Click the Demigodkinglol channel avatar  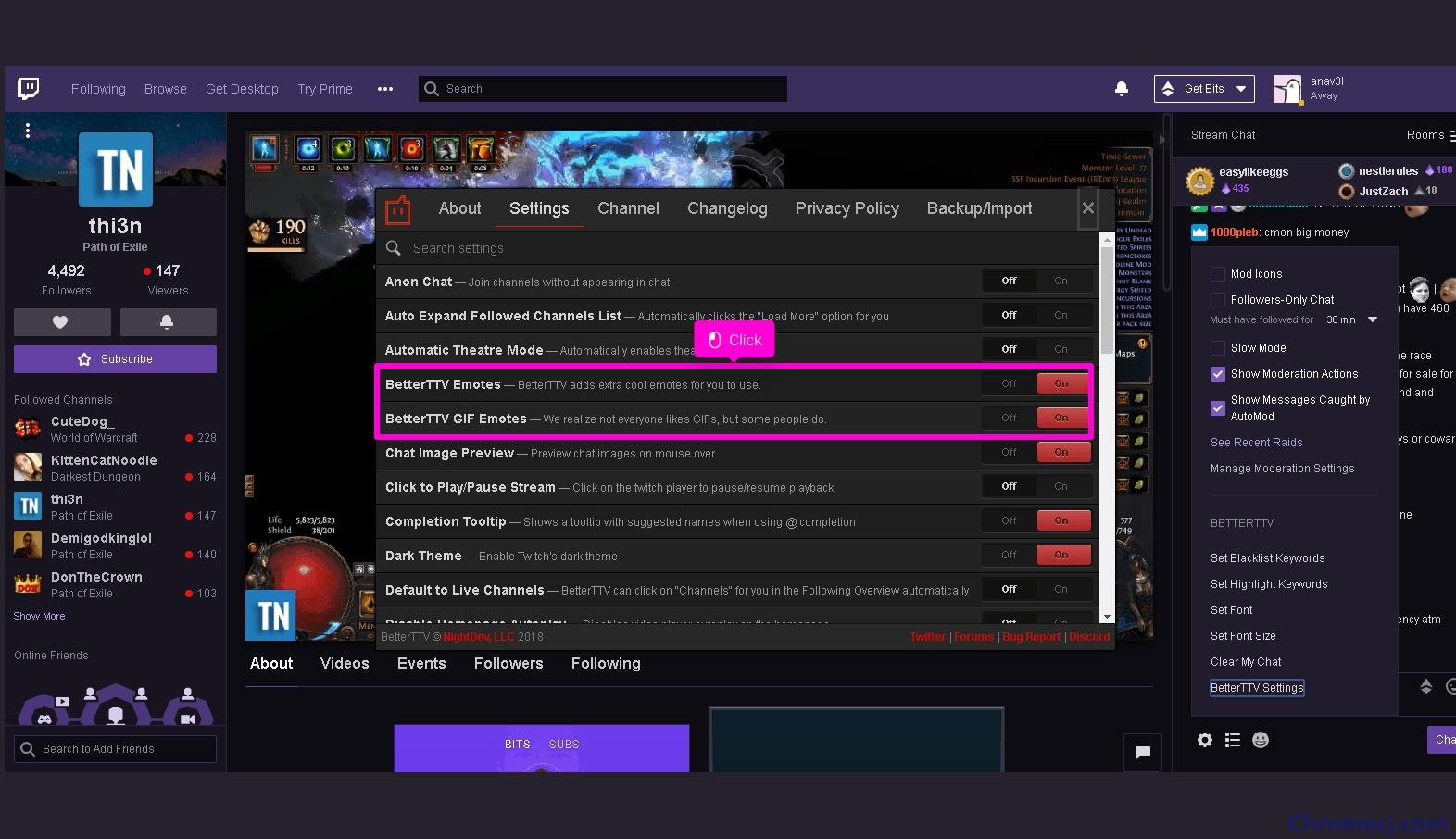click(28, 545)
